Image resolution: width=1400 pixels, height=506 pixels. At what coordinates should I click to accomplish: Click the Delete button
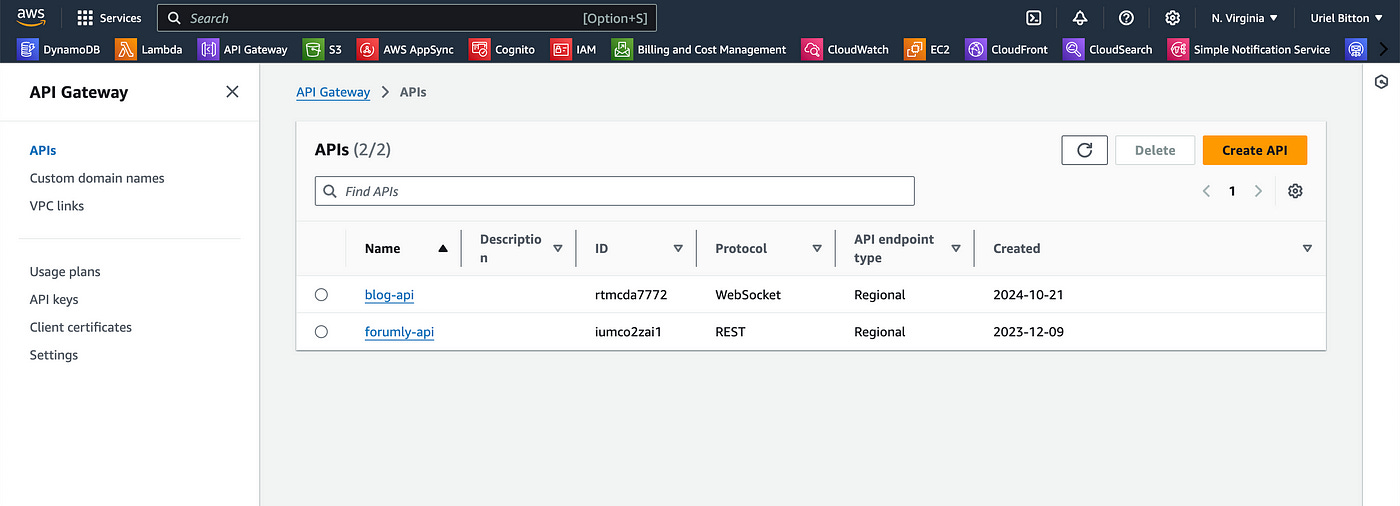tap(1155, 150)
